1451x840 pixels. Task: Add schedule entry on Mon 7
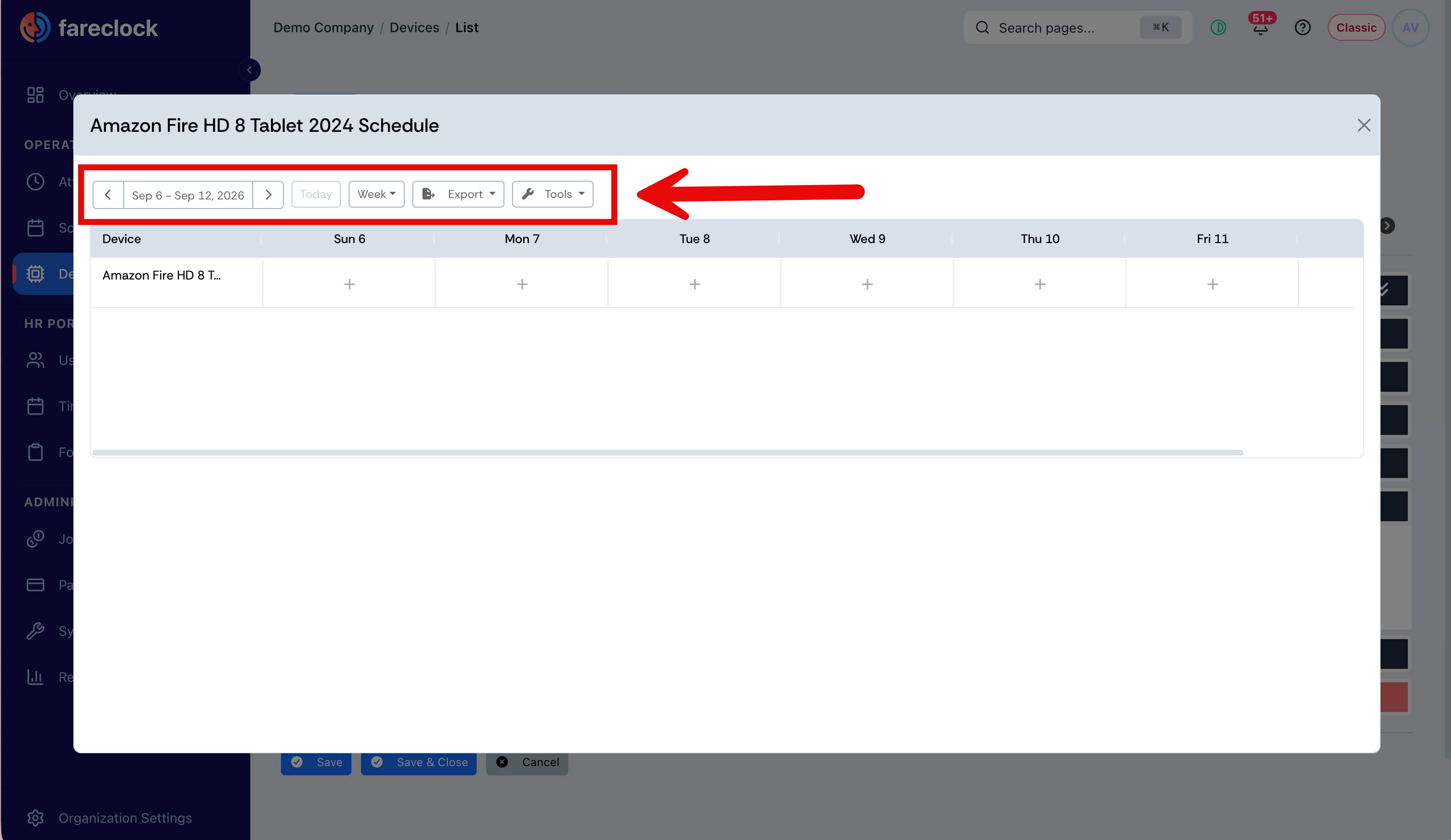coord(522,284)
